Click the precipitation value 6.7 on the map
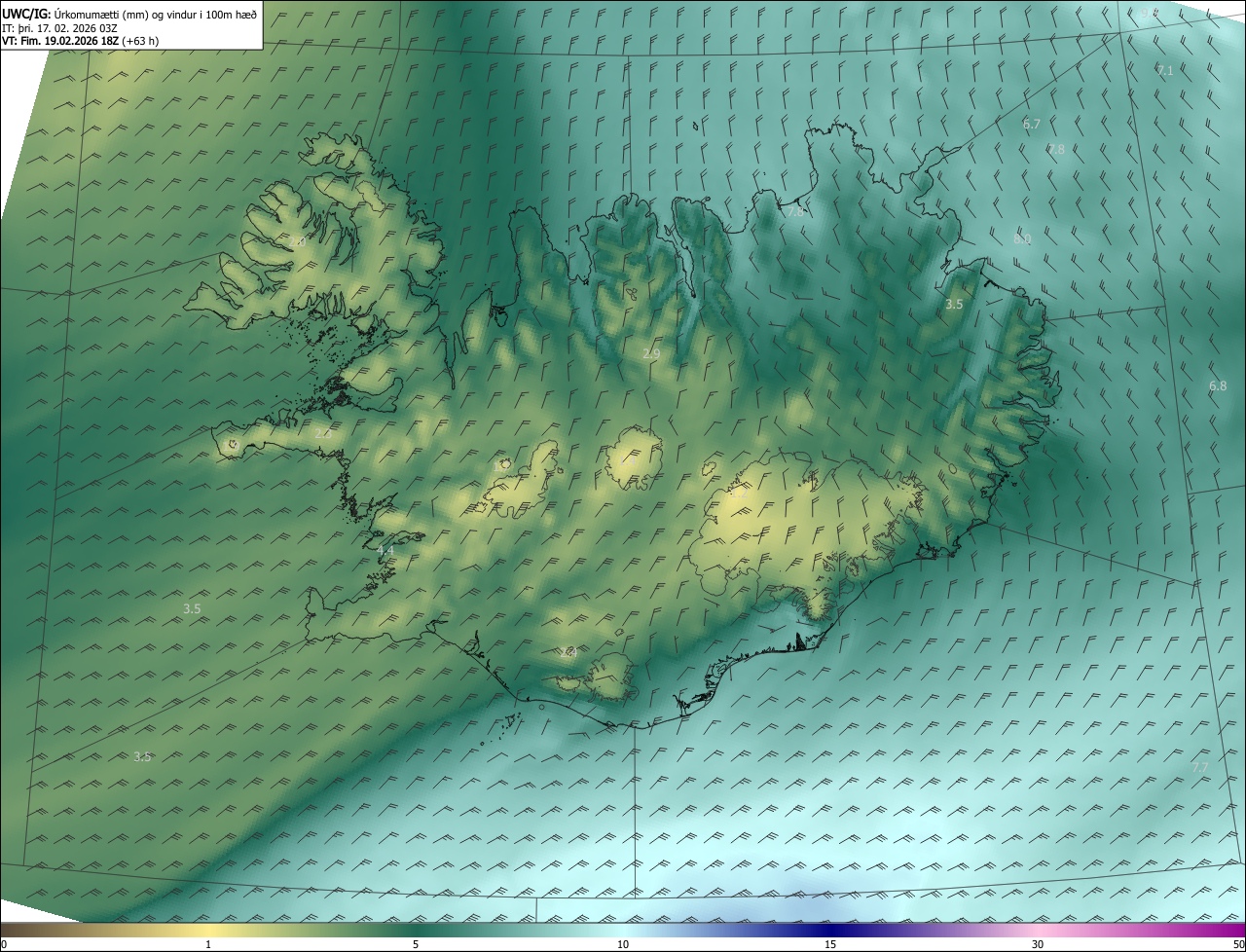Viewport: 1246px width, 952px height. (1032, 125)
